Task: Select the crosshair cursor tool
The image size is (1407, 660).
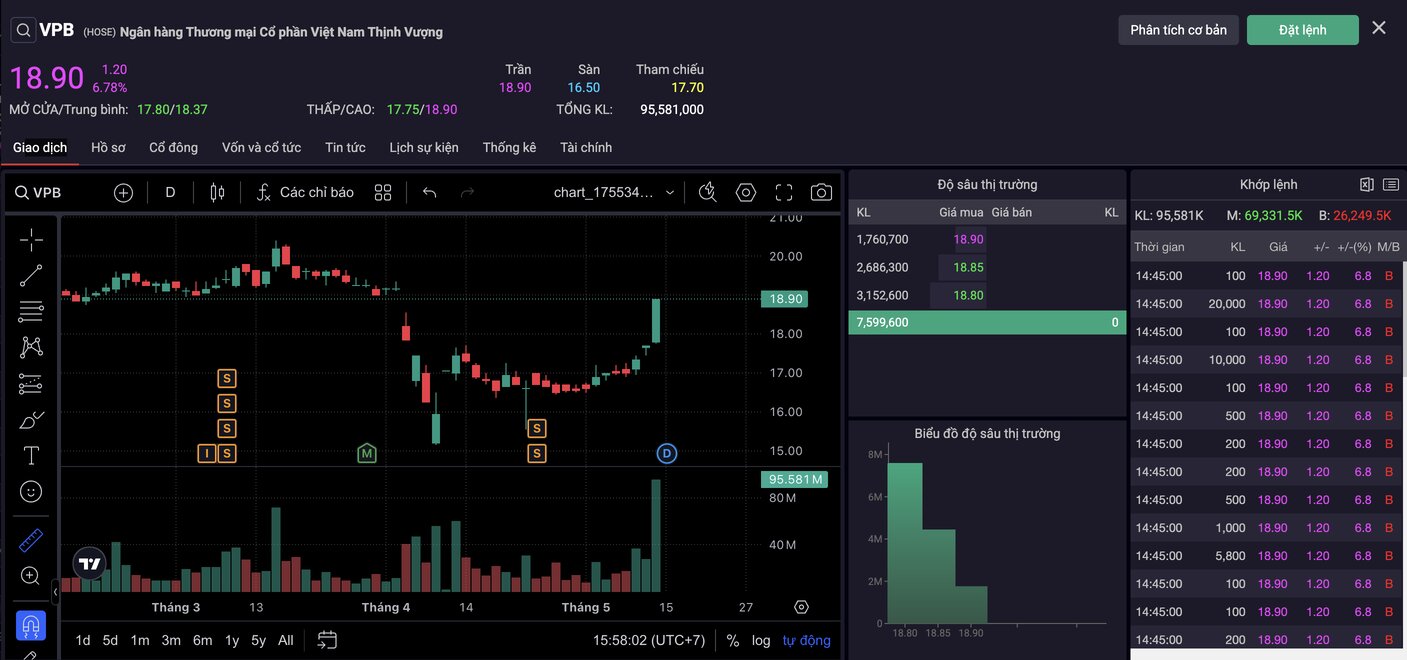Action: tap(31, 239)
